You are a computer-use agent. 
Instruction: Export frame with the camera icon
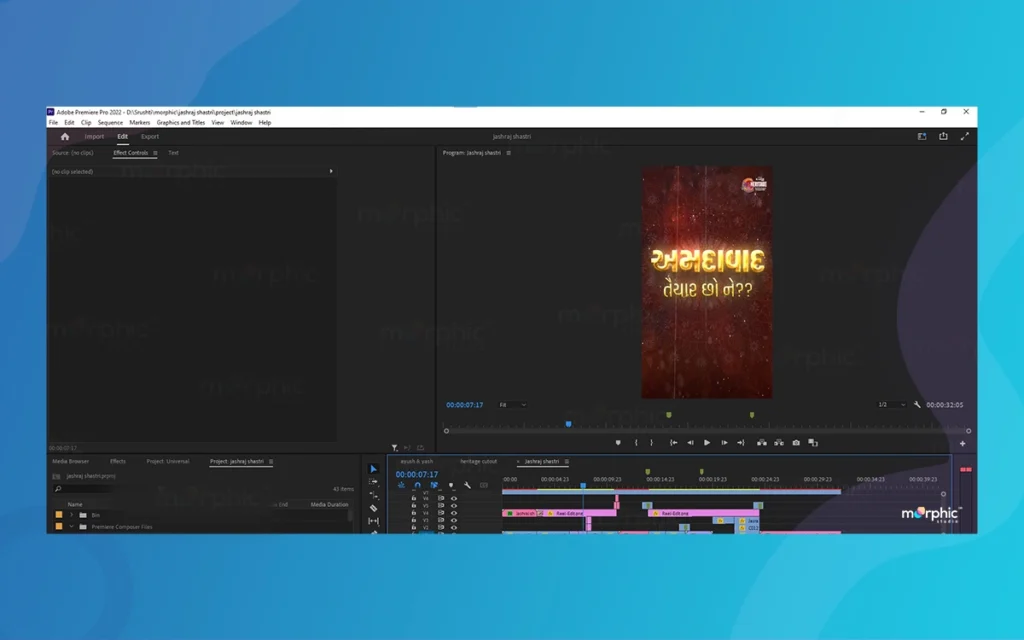(x=796, y=443)
